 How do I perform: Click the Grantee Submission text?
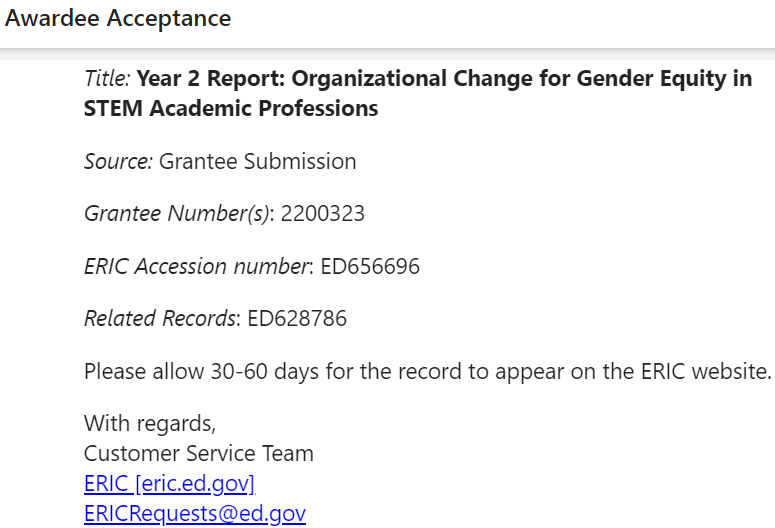click(258, 161)
